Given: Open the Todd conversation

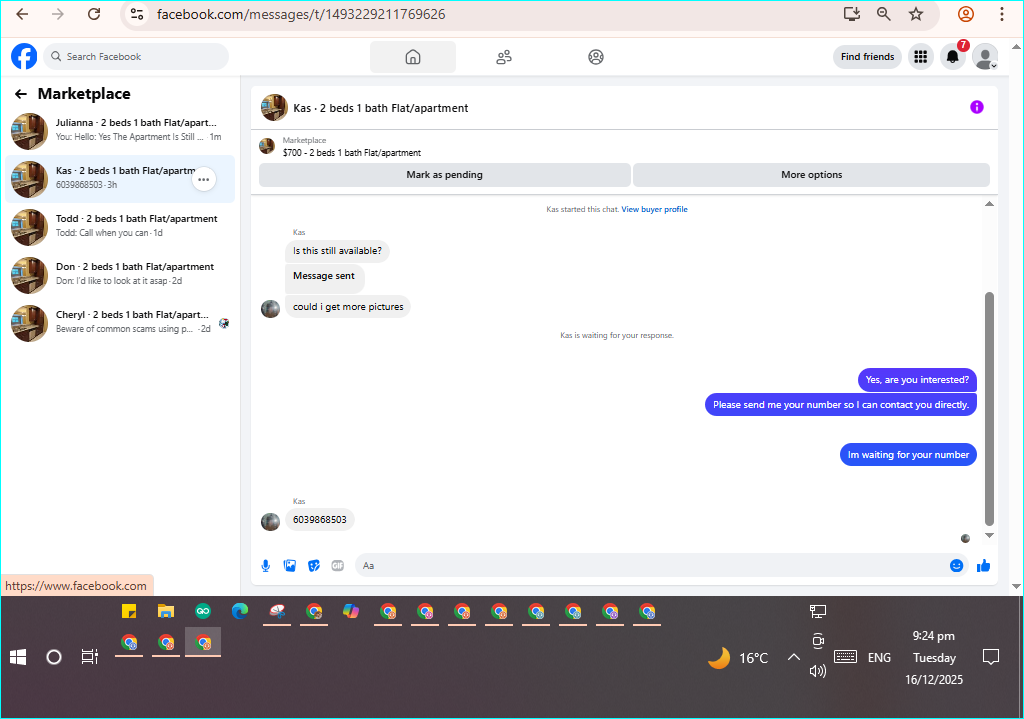Looking at the screenshot, I should pyautogui.click(x=120, y=227).
